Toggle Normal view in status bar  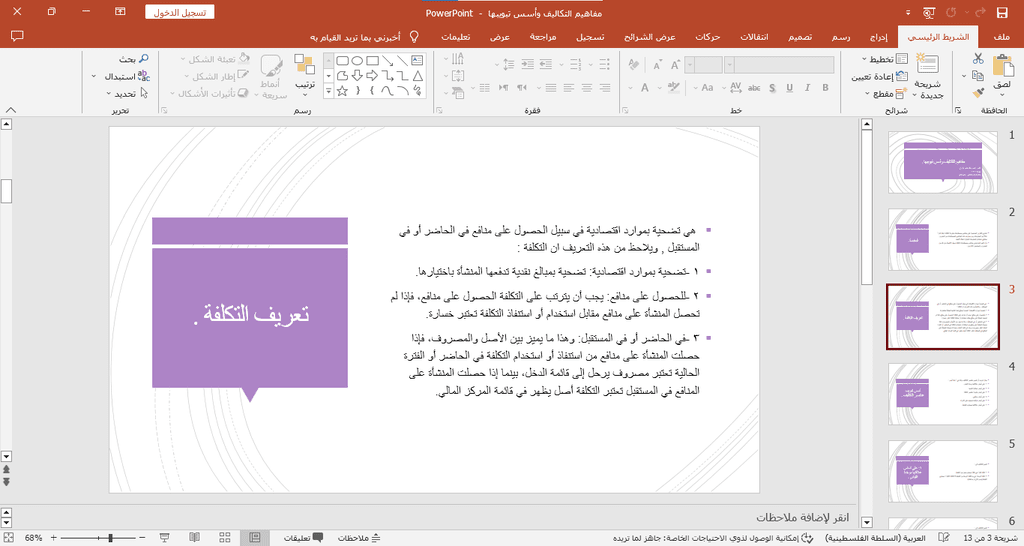(255, 538)
